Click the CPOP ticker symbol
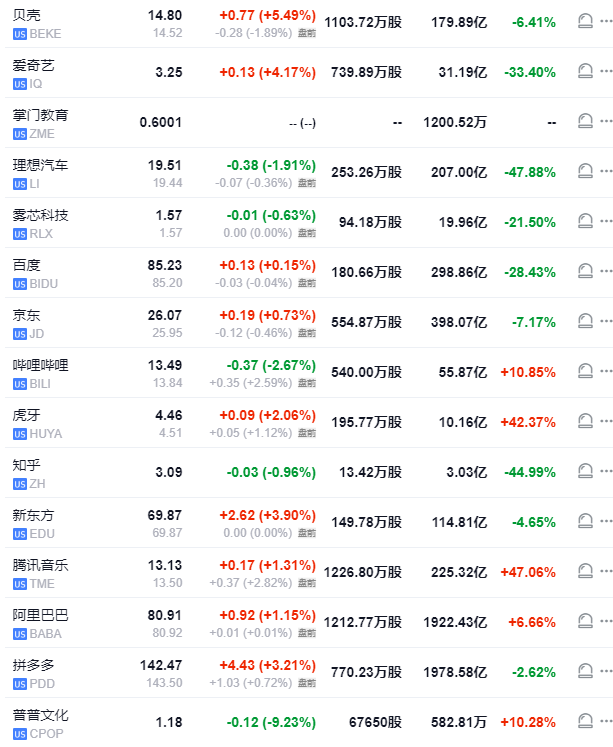This screenshot has height=747, width=613. (x=46, y=734)
